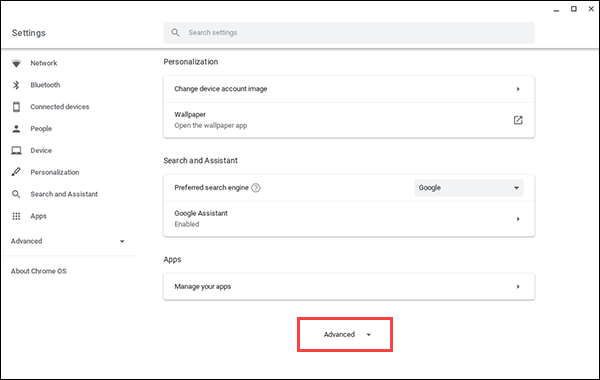Click the People person icon
The image size is (600, 380).
pyautogui.click(x=16, y=129)
